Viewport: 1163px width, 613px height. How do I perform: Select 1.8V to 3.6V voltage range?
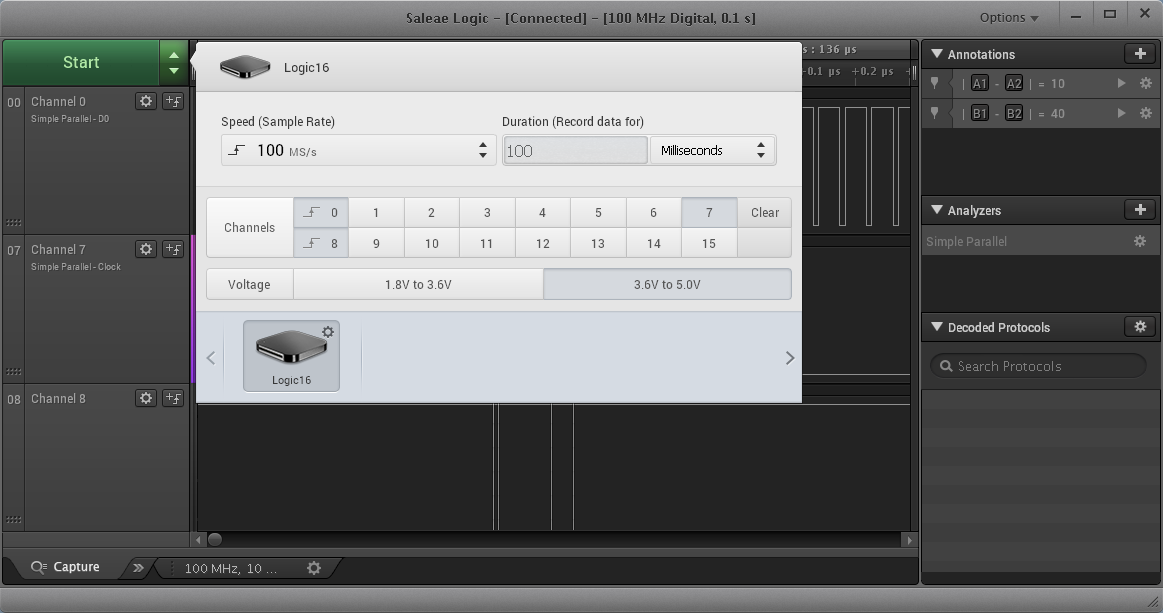[x=418, y=284]
